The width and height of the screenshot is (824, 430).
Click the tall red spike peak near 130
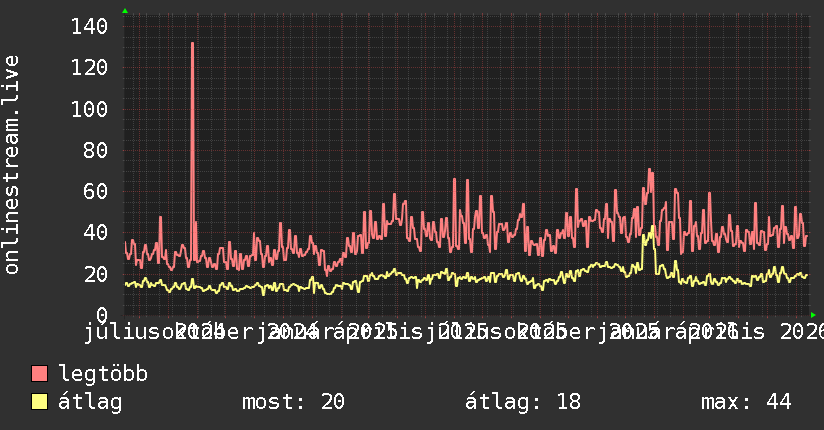click(x=192, y=44)
